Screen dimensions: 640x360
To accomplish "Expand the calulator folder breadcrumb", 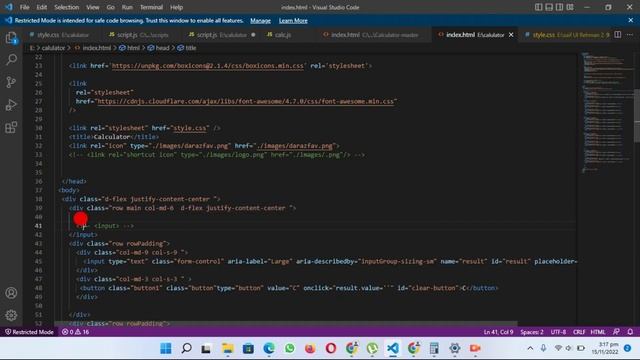I will (53, 48).
